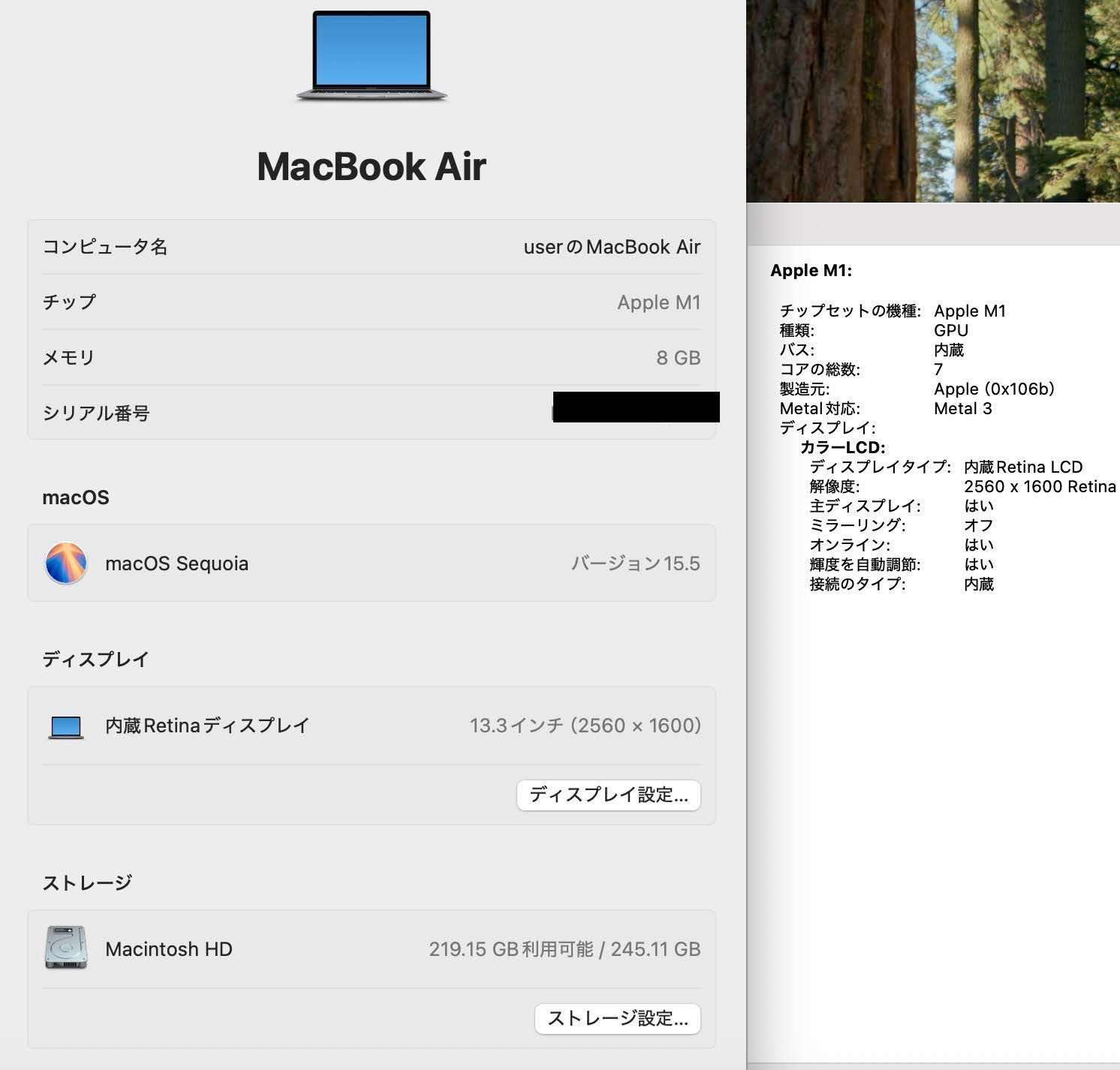Open ストレージ設定... button
1120x1070 pixels.
(x=618, y=1018)
